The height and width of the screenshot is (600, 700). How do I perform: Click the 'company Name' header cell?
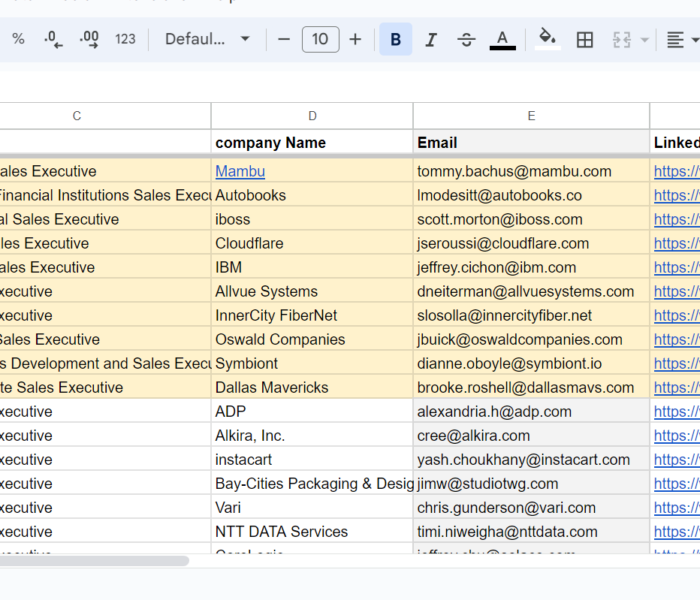coord(312,143)
